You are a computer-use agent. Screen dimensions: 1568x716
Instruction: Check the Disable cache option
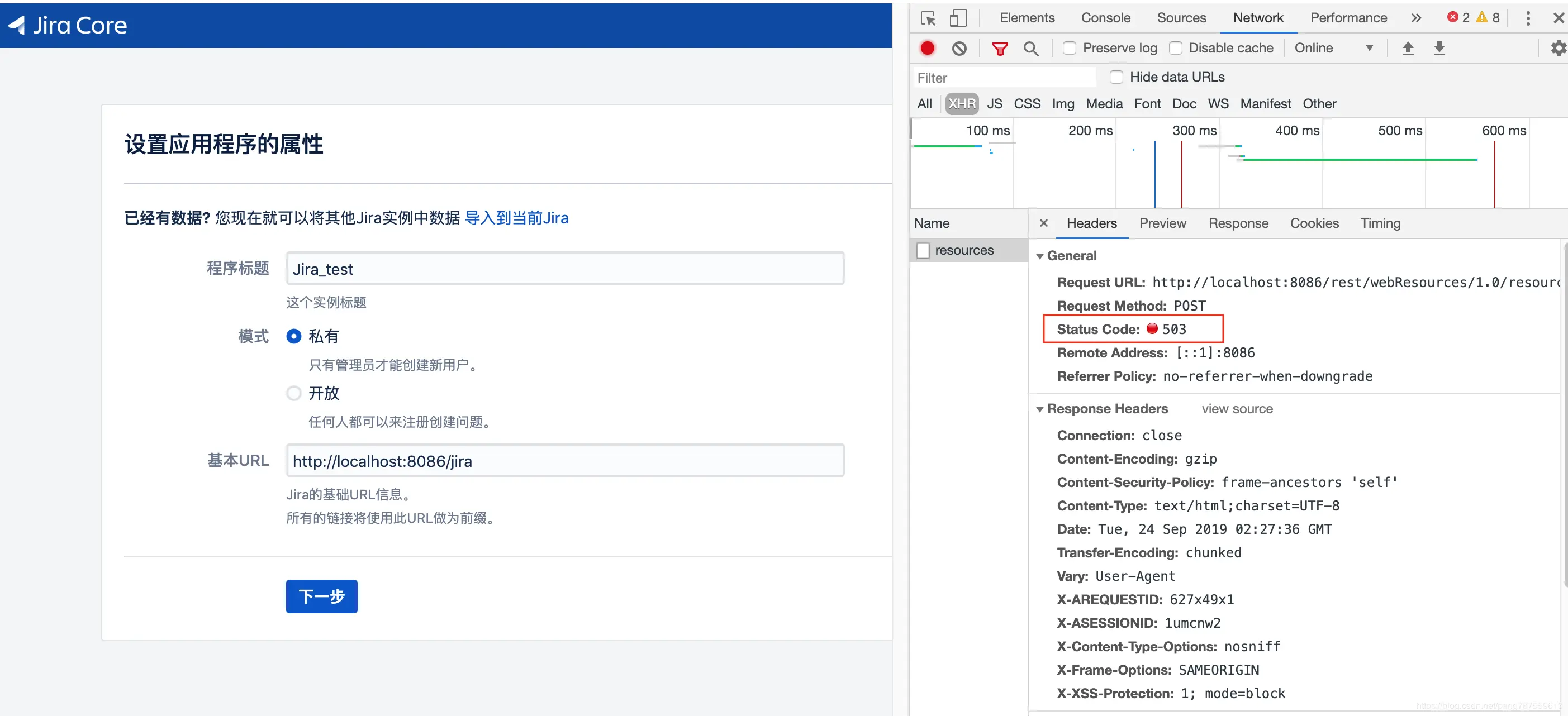coord(1175,48)
